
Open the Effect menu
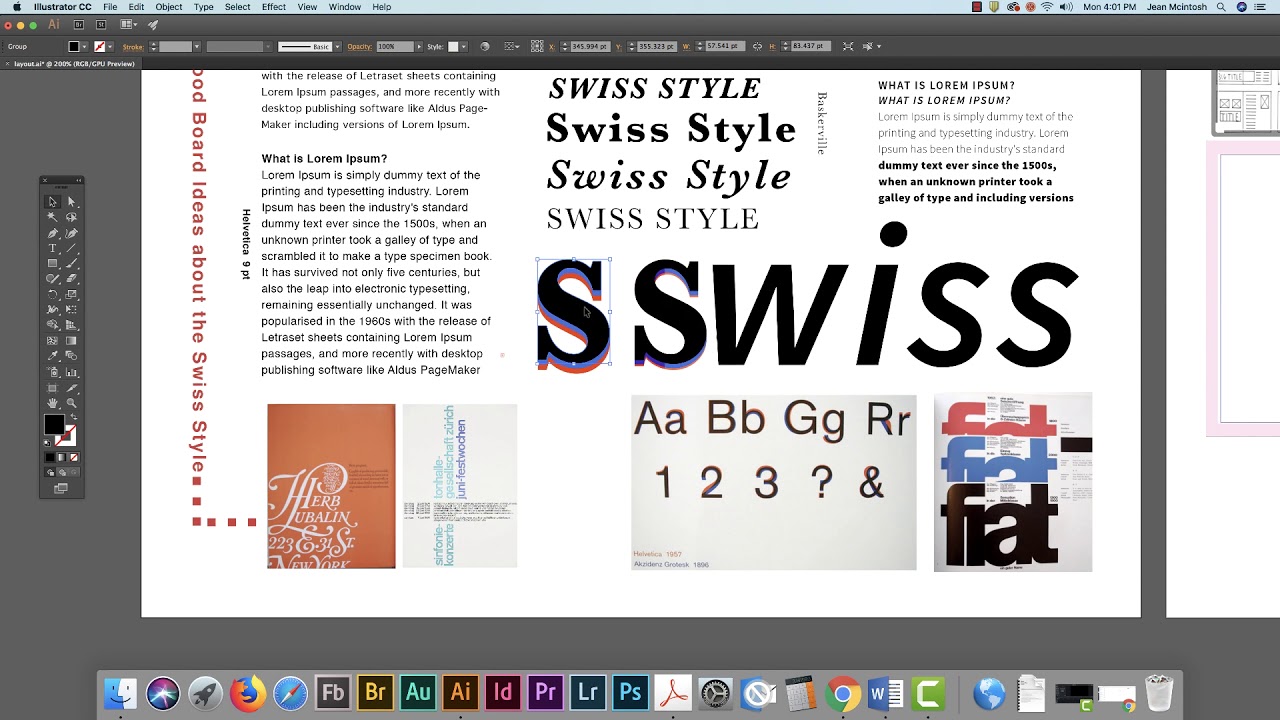(x=274, y=7)
